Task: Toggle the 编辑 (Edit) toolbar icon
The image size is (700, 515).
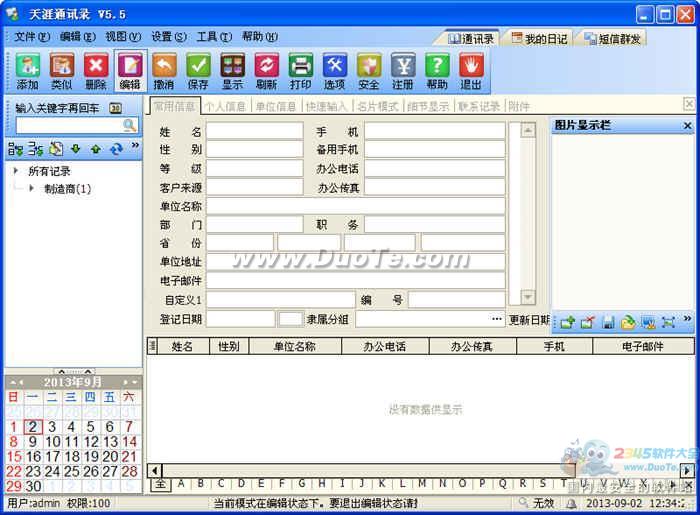Action: click(x=130, y=71)
